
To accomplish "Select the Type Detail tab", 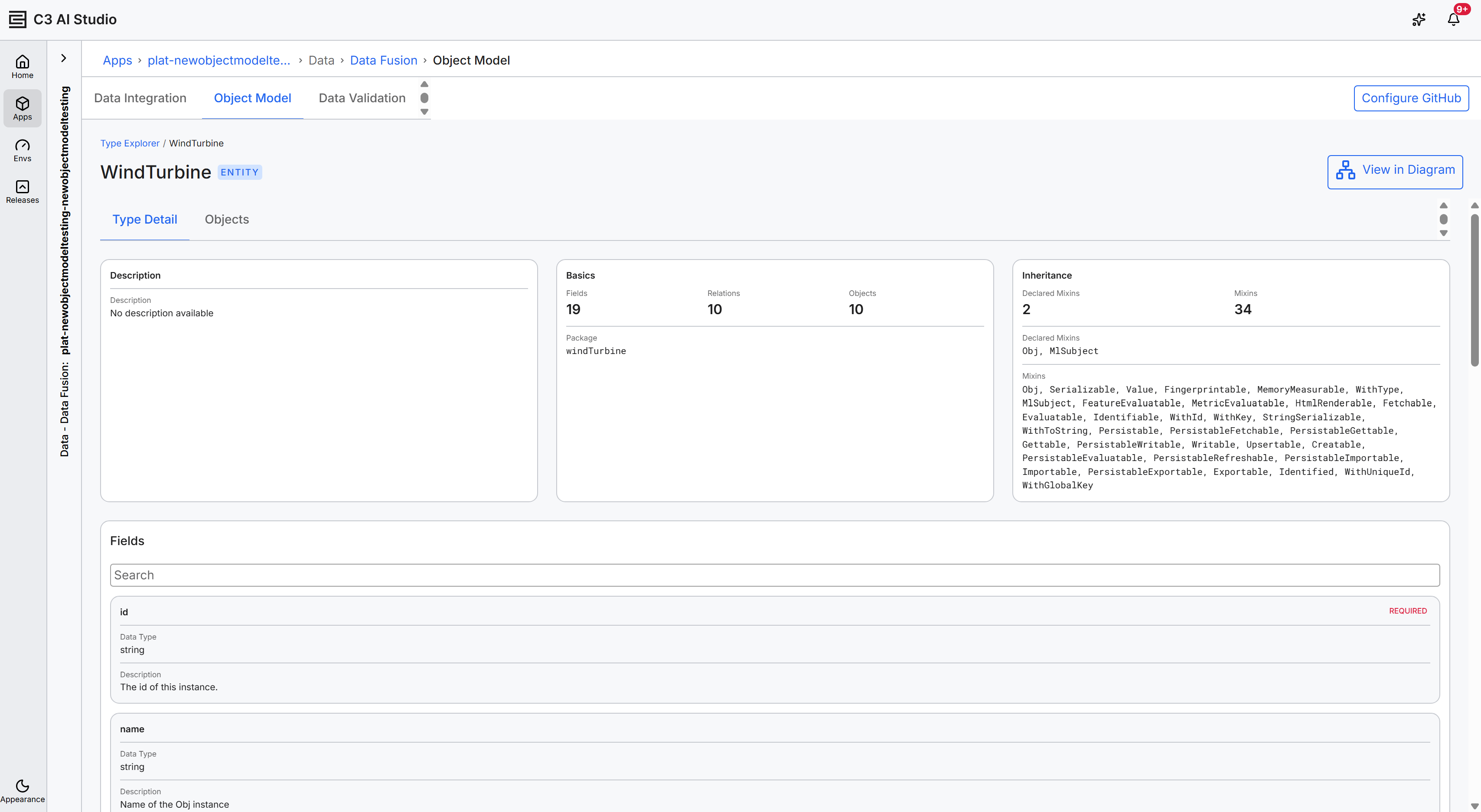I will pos(145,220).
